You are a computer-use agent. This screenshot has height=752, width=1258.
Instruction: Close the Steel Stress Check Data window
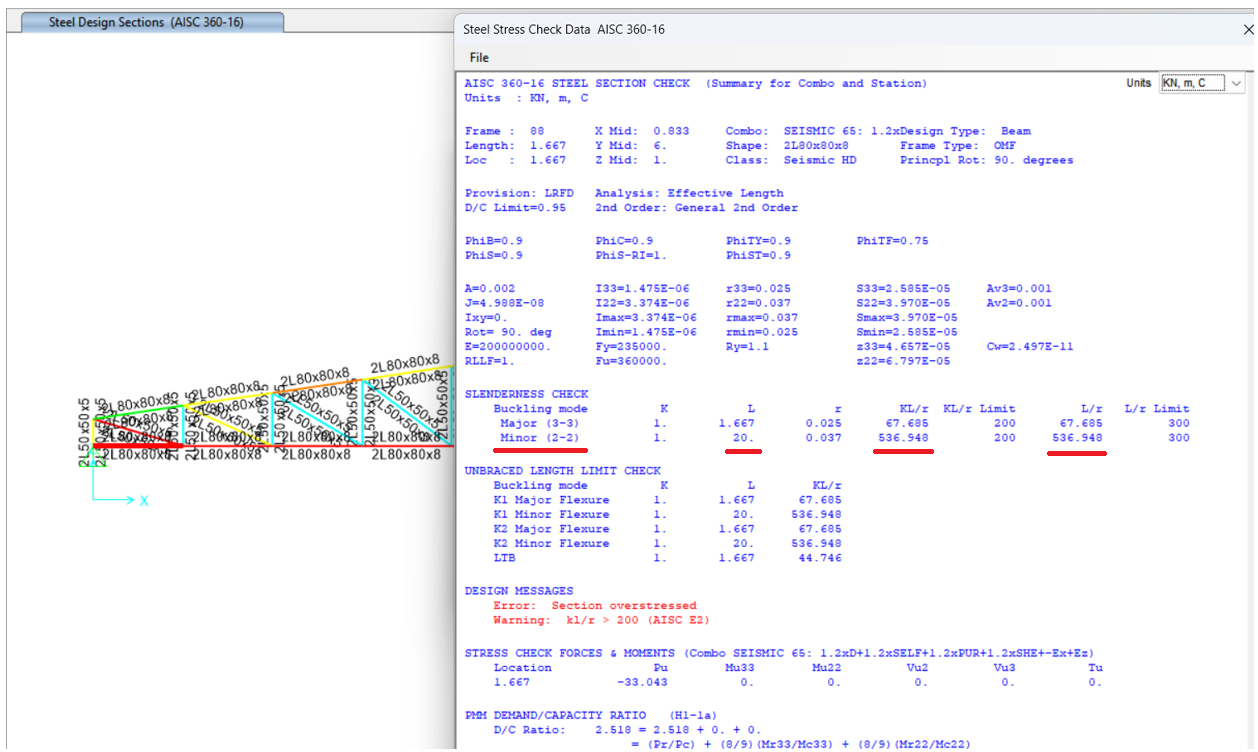point(1247,30)
